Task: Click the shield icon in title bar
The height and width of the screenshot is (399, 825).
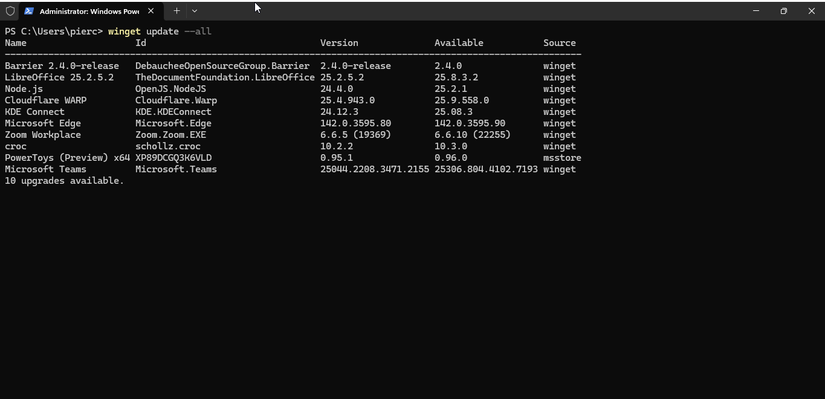Action: click(10, 11)
